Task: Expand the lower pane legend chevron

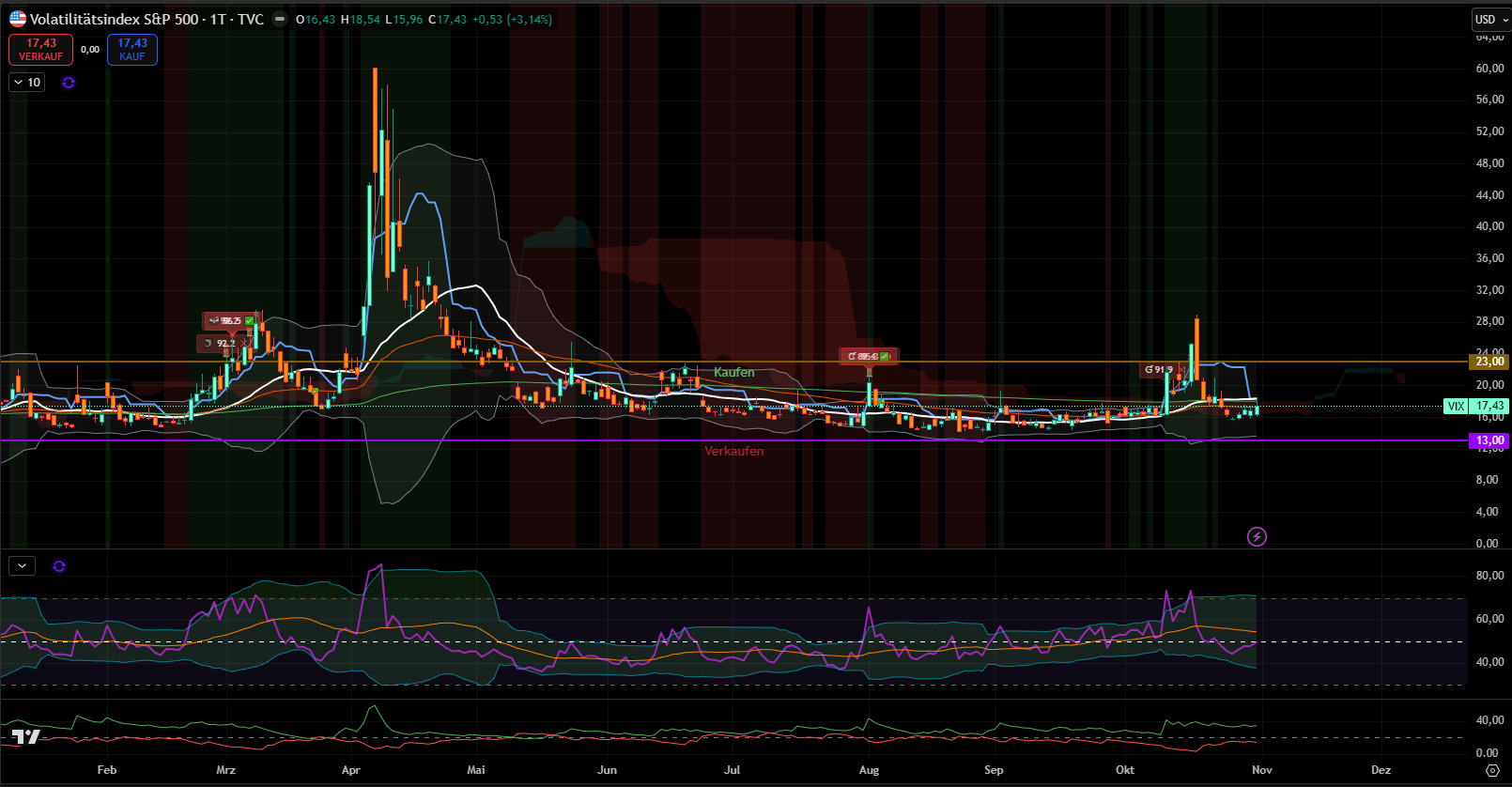Action: click(22, 566)
